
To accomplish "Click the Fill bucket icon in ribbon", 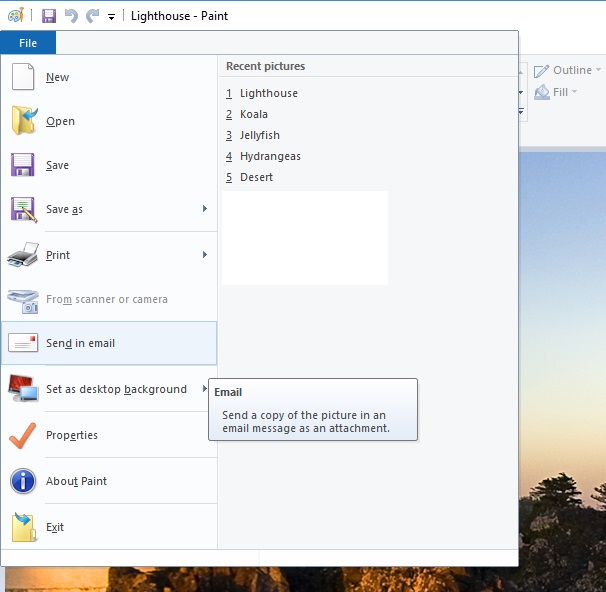I will pyautogui.click(x=542, y=92).
